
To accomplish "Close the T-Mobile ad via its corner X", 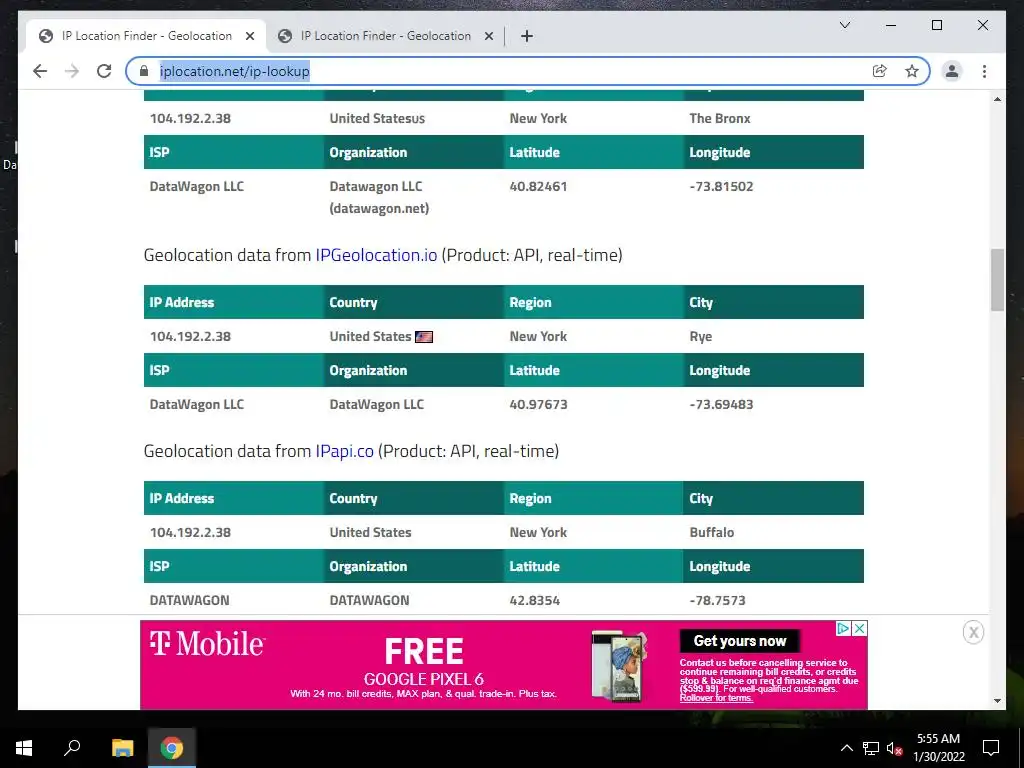I will coord(860,628).
